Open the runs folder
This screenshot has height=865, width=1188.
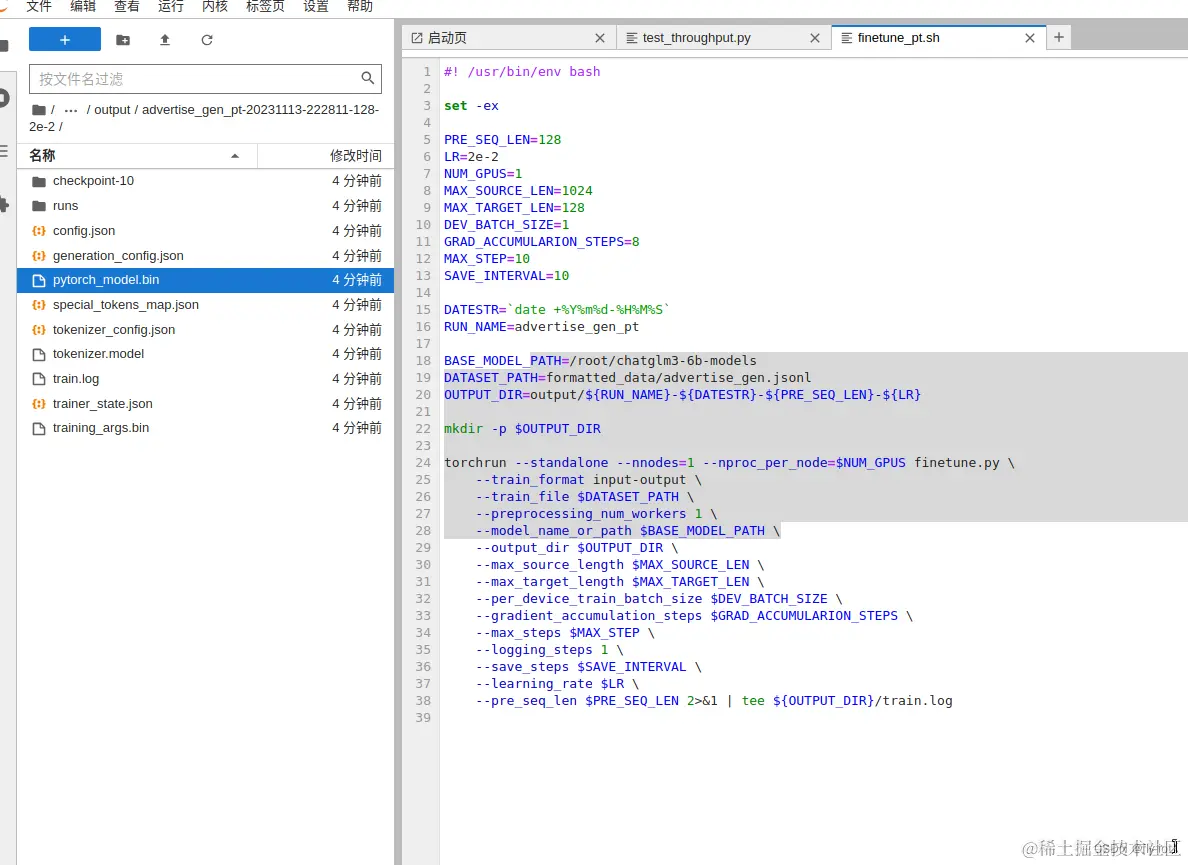tap(205, 206)
